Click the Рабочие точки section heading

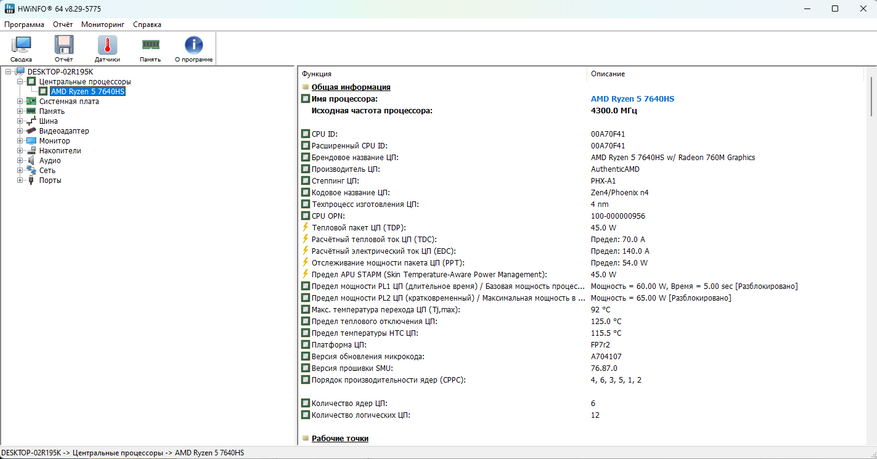point(340,438)
